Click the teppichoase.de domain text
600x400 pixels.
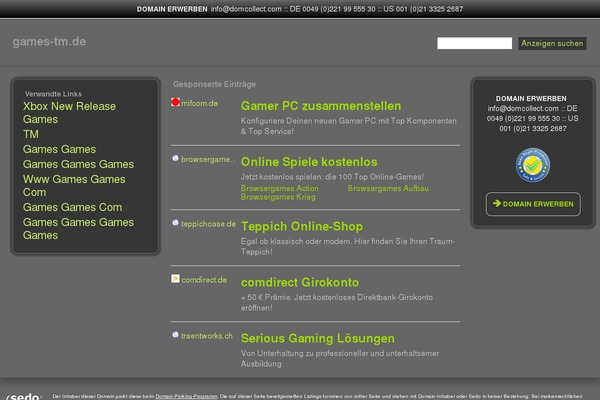pyautogui.click(x=208, y=224)
